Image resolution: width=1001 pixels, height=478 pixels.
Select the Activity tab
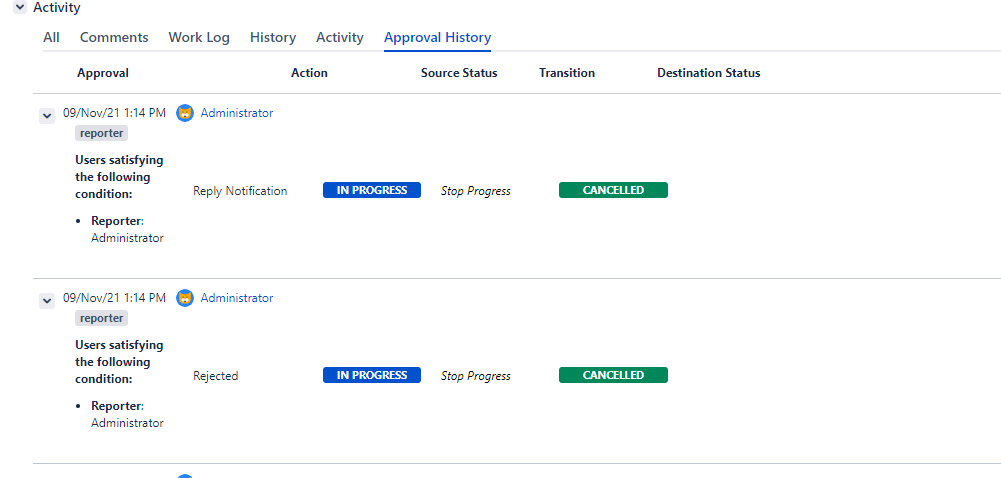[x=340, y=37]
